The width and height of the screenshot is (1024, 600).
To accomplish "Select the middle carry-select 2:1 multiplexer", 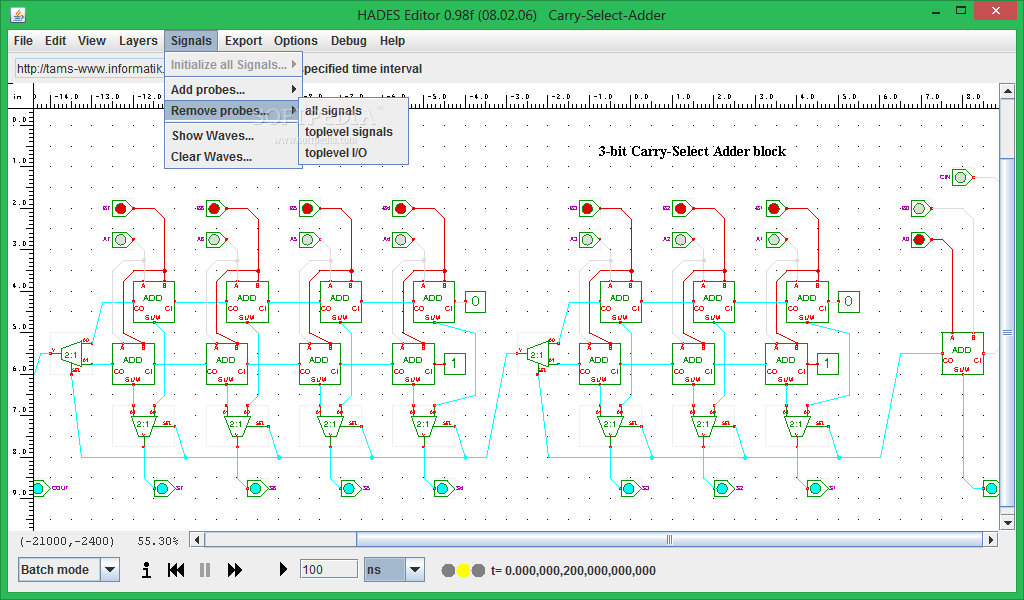I will click(x=537, y=355).
